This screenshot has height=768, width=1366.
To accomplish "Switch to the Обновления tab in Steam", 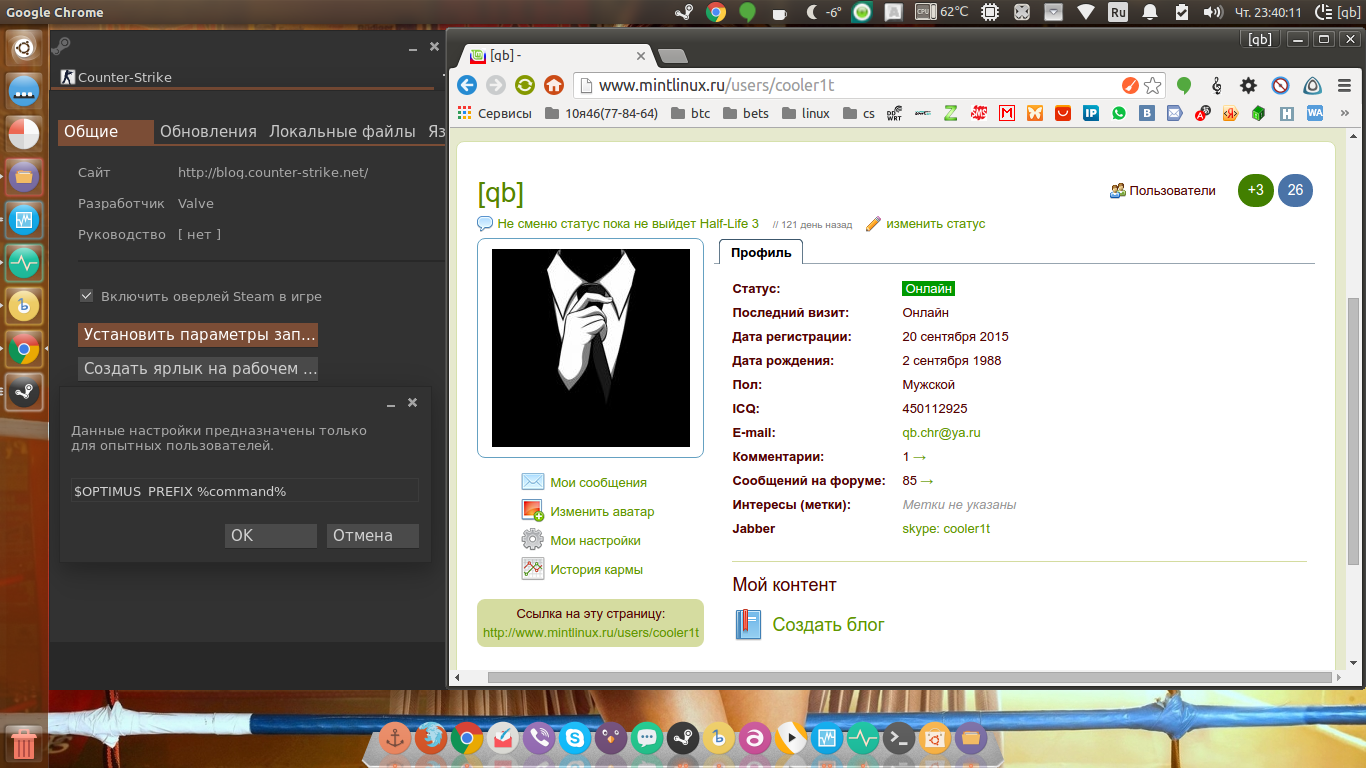I will coord(208,132).
